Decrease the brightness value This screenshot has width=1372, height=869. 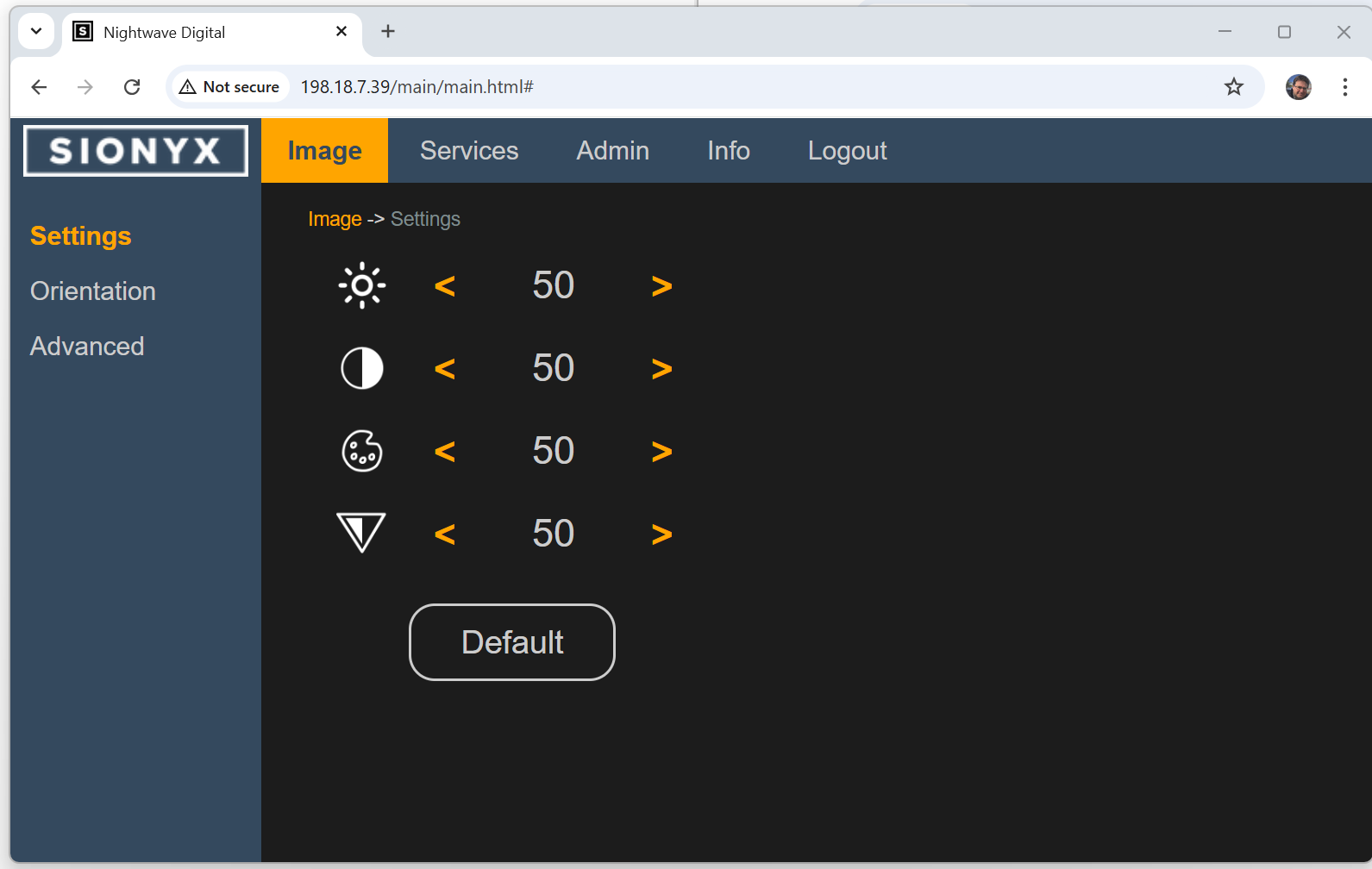tap(445, 286)
